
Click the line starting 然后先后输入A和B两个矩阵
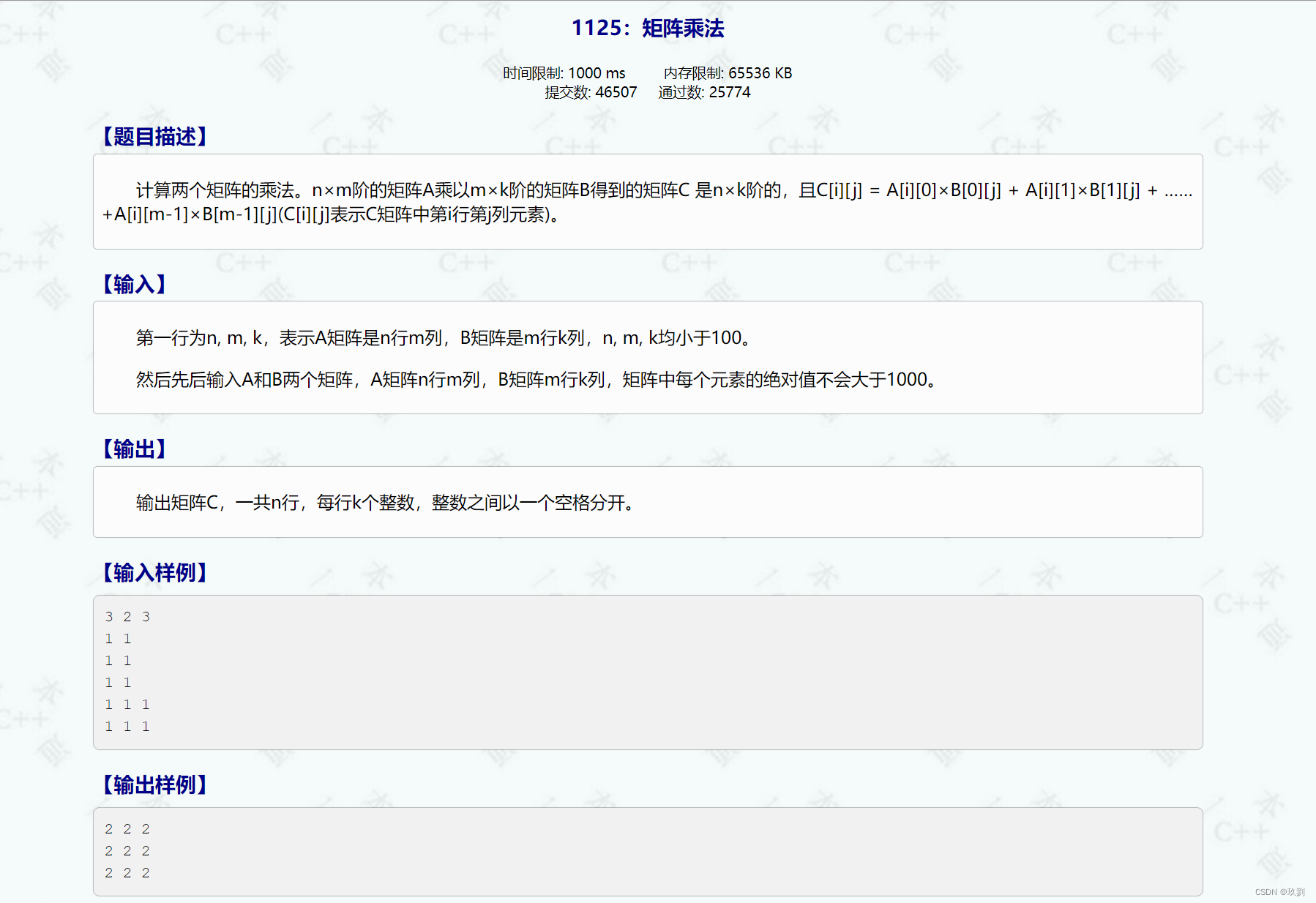point(537,379)
